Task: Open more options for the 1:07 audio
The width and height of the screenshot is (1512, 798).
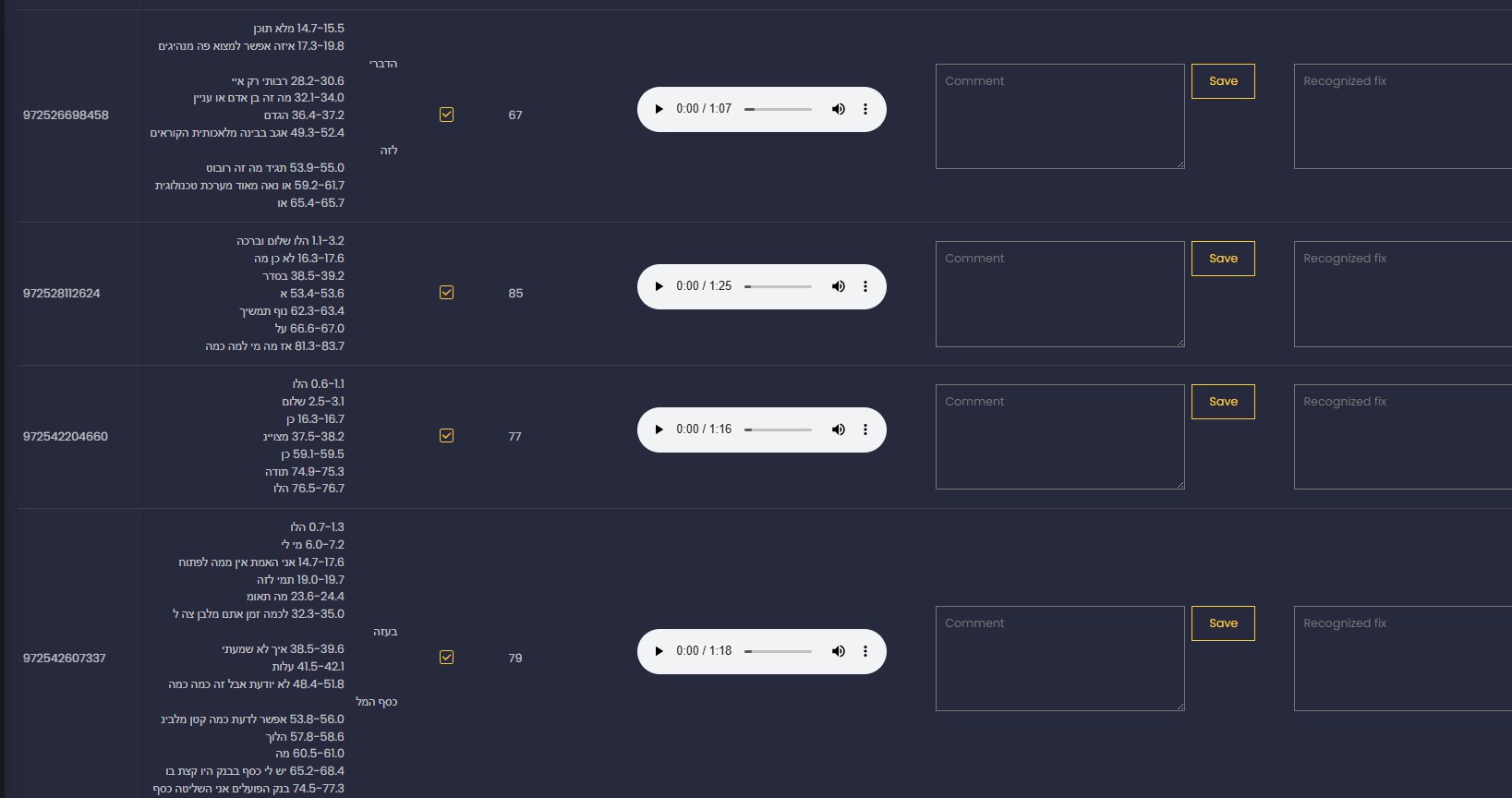Action: tap(865, 109)
